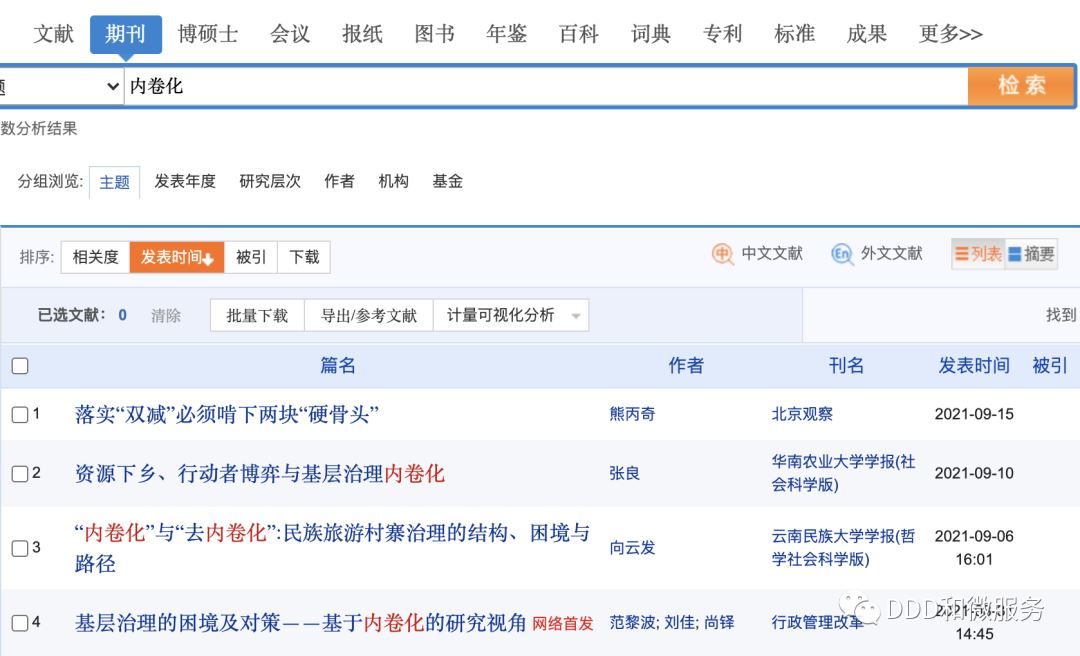This screenshot has width=1080, height=656.
Task: Switch to list view 列表
Action: (978, 255)
